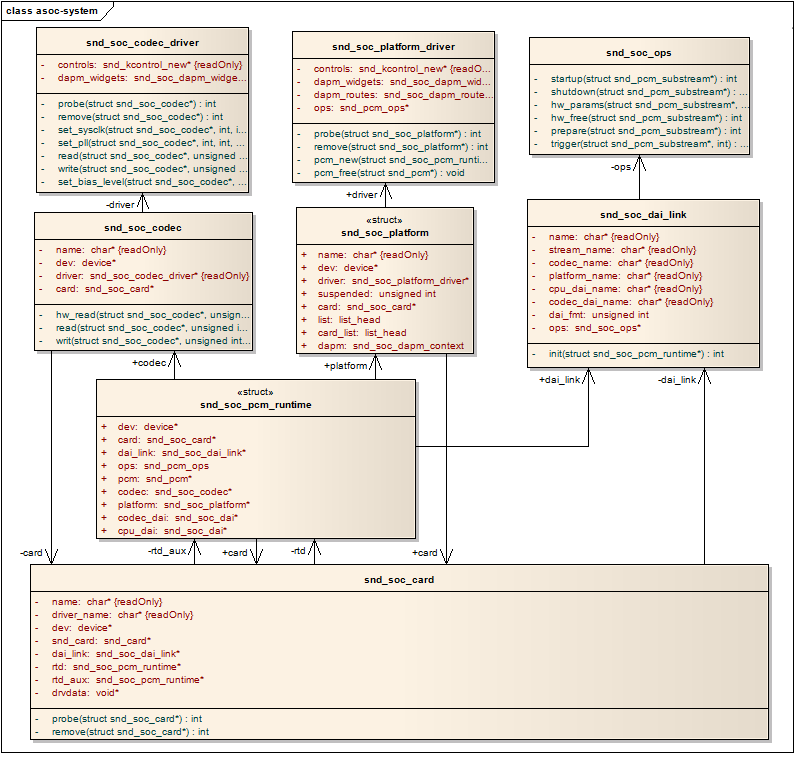The height and width of the screenshot is (768, 794).
Task: Select the '-rtd_aux' association role label
Action: coord(166,551)
